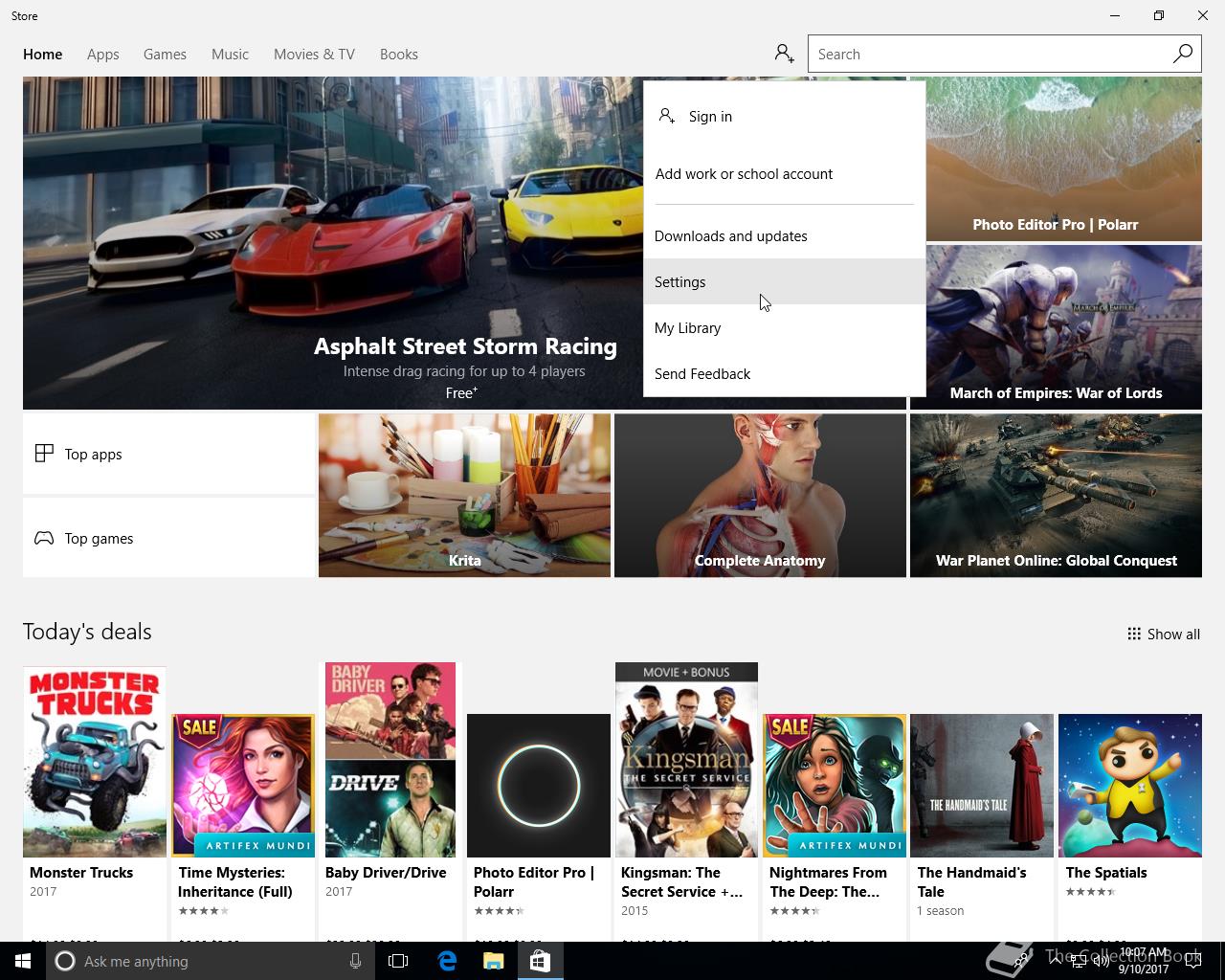This screenshot has width=1225, height=980.
Task: Click the Store taskbar icon
Action: click(x=540, y=961)
